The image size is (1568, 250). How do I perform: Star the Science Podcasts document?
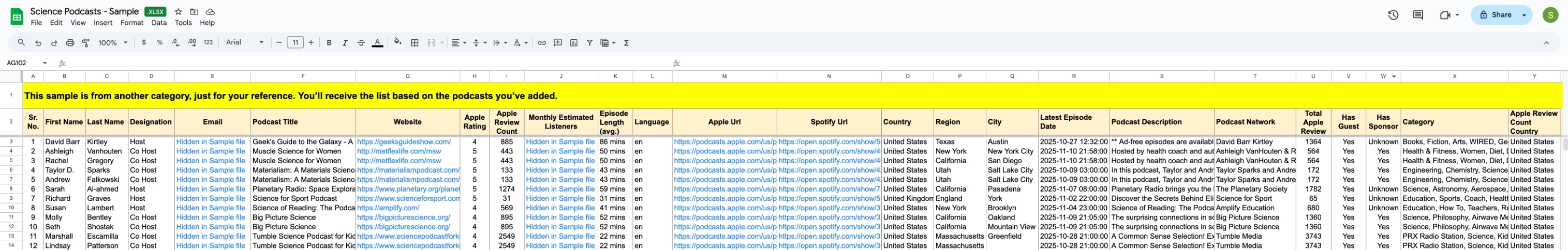click(179, 11)
